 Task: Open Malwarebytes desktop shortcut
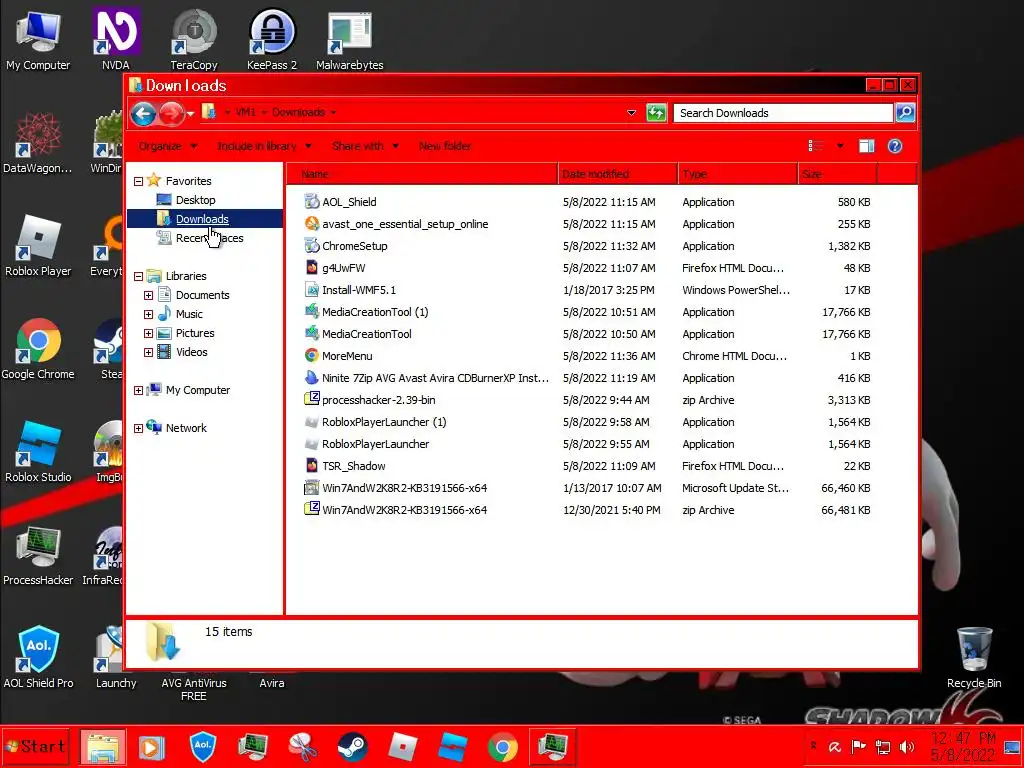point(349,39)
